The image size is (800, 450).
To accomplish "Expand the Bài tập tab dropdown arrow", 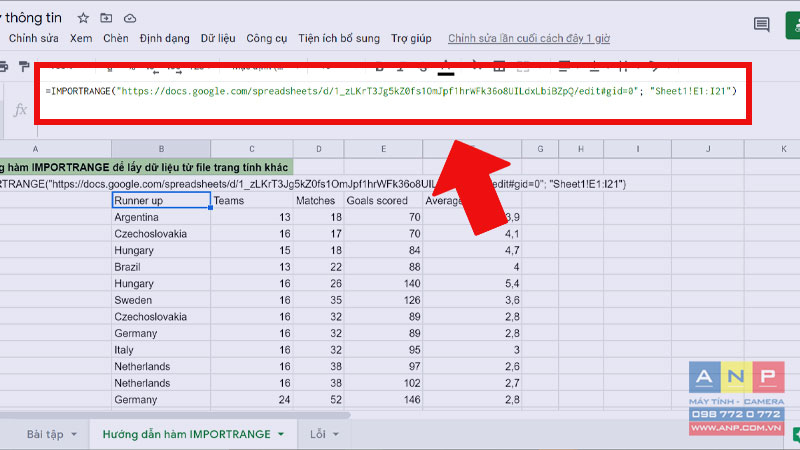I will pos(74,434).
